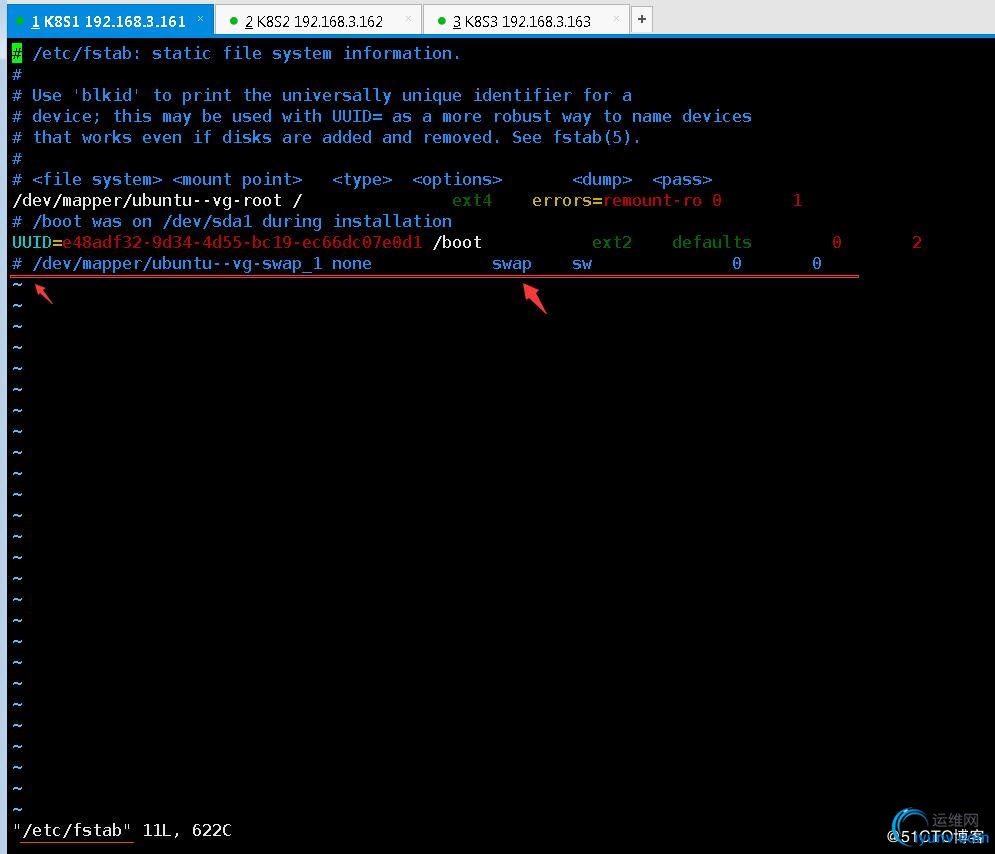Close the K8S1 session tab

click(201, 19)
